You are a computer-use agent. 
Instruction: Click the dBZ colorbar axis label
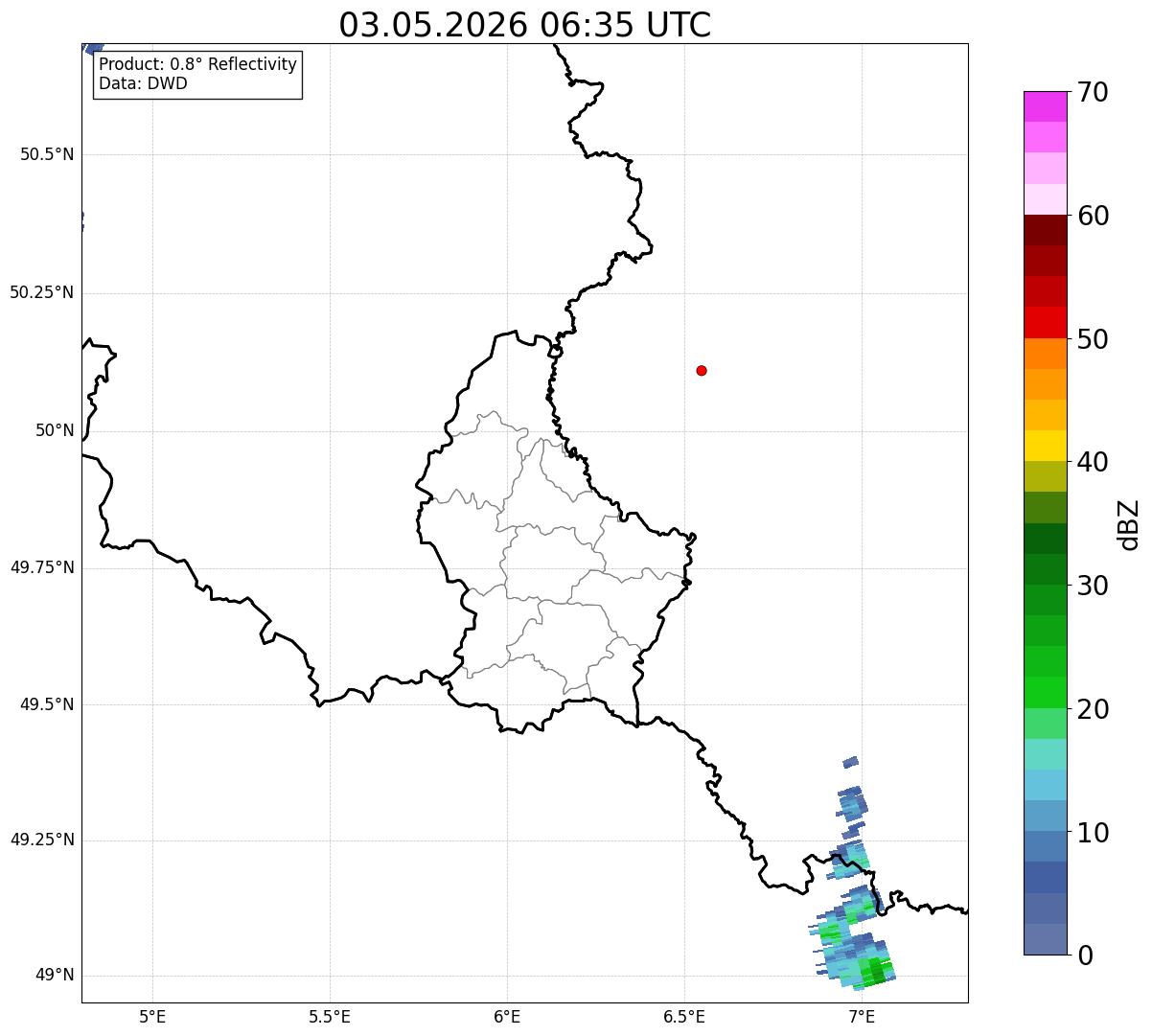pyautogui.click(x=1129, y=524)
